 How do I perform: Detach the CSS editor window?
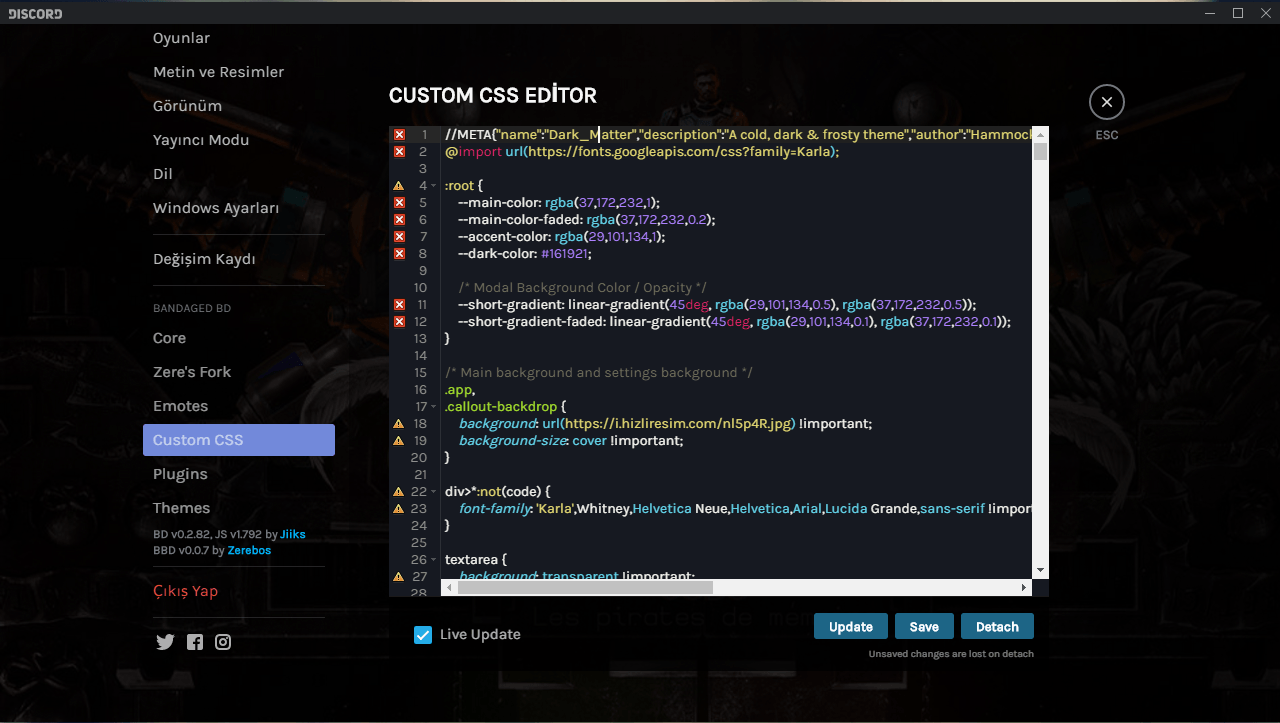point(997,626)
